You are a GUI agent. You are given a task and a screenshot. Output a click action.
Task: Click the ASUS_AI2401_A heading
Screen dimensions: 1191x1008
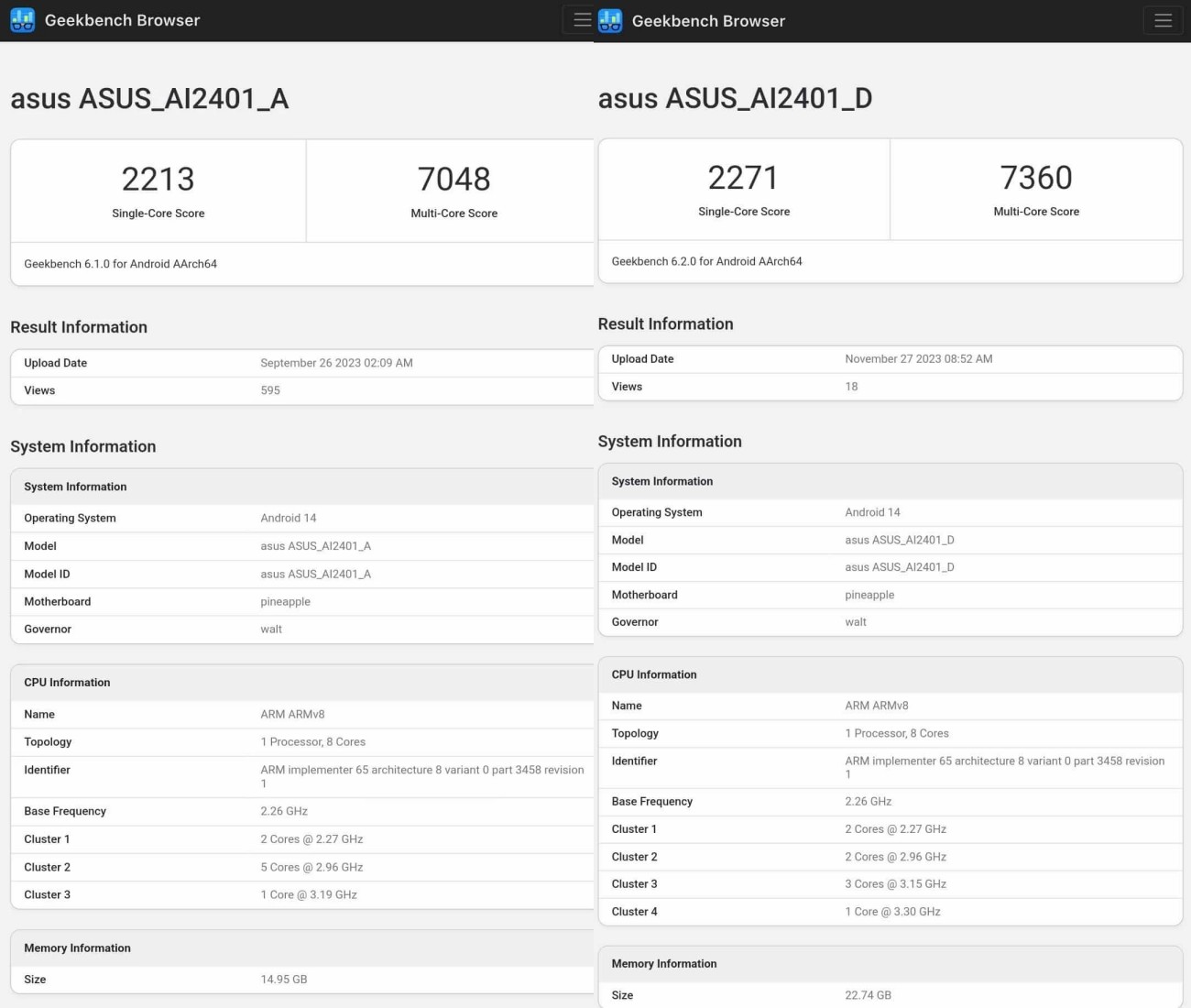[x=149, y=98]
